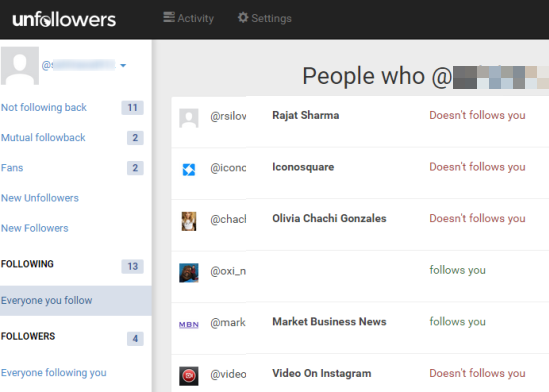Click the 13 following count badge
549x392 pixels.
132,266
